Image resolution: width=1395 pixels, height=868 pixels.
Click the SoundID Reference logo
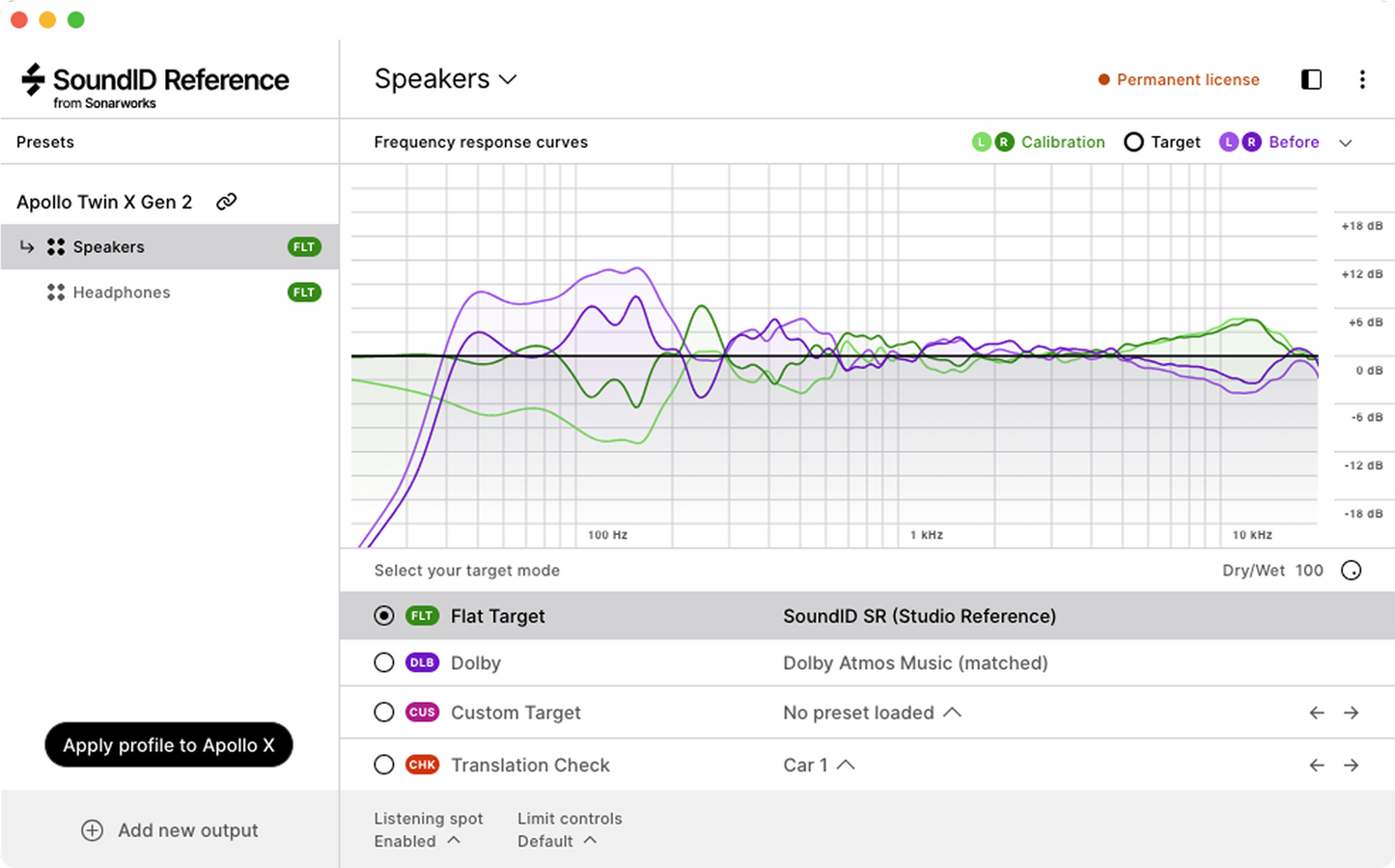point(152,82)
